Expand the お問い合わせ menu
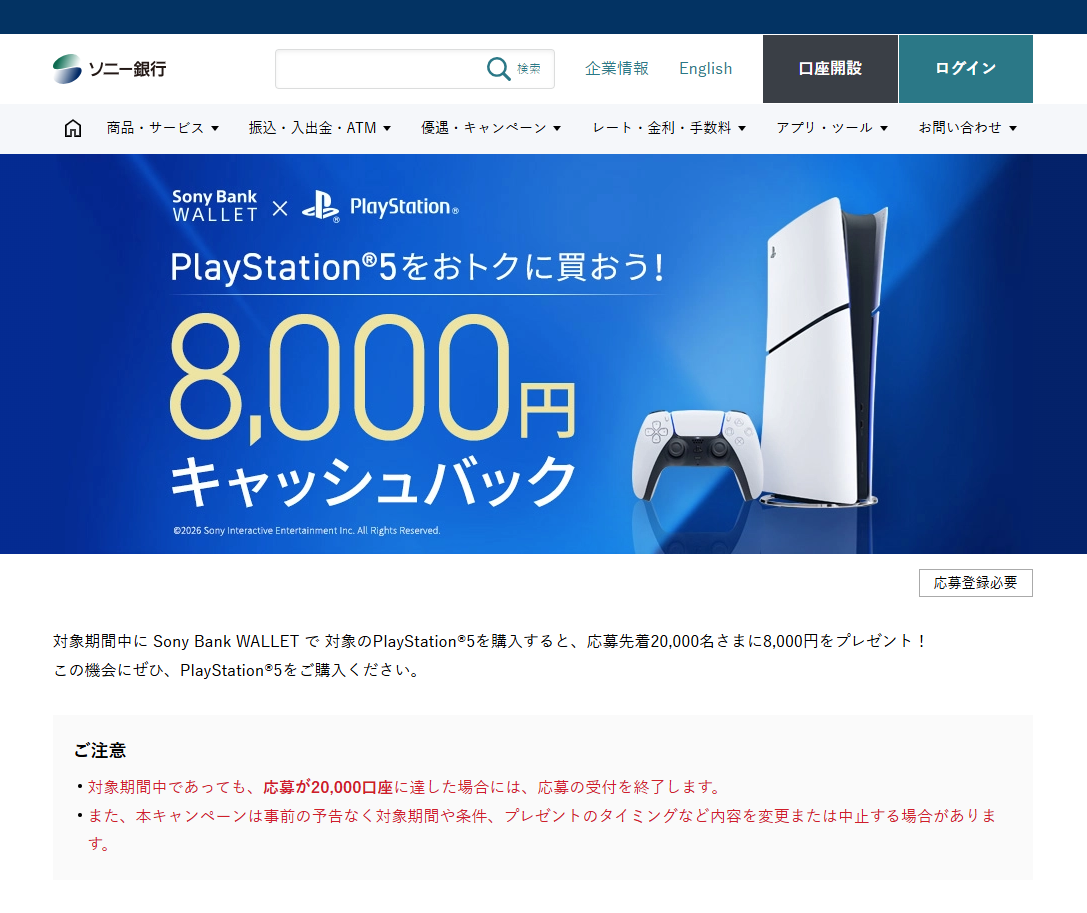1087x913 pixels. pos(967,128)
